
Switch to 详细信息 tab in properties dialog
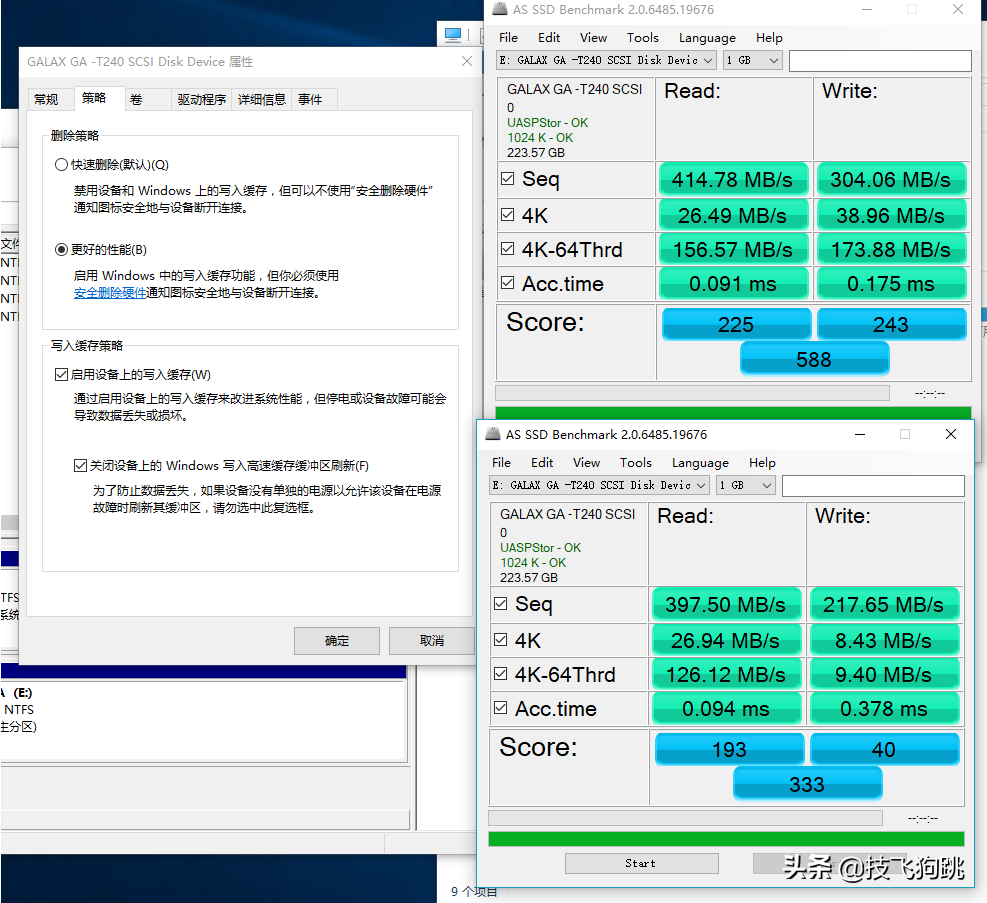pos(261,99)
